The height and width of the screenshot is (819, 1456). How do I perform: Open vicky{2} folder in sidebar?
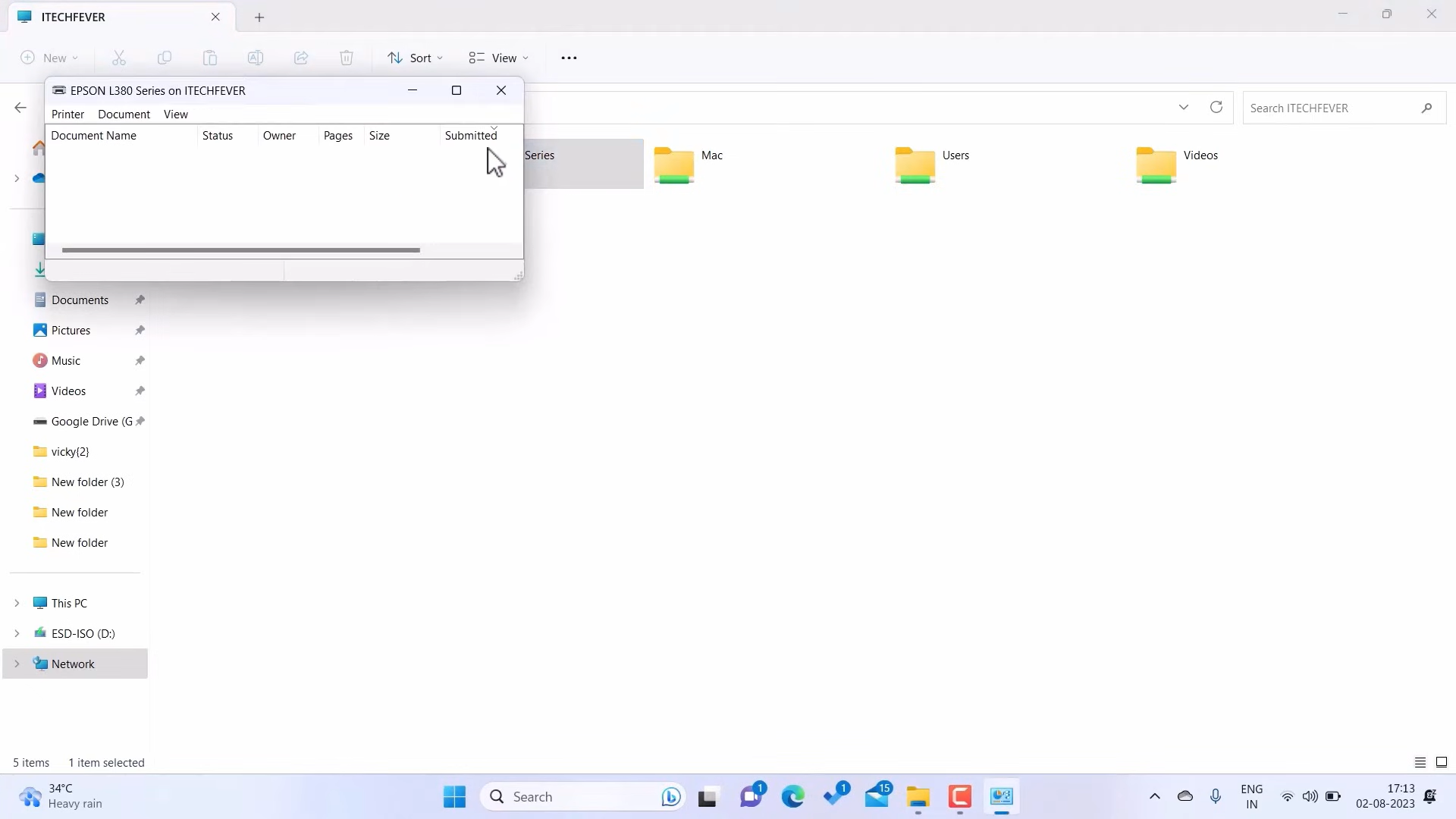(70, 451)
